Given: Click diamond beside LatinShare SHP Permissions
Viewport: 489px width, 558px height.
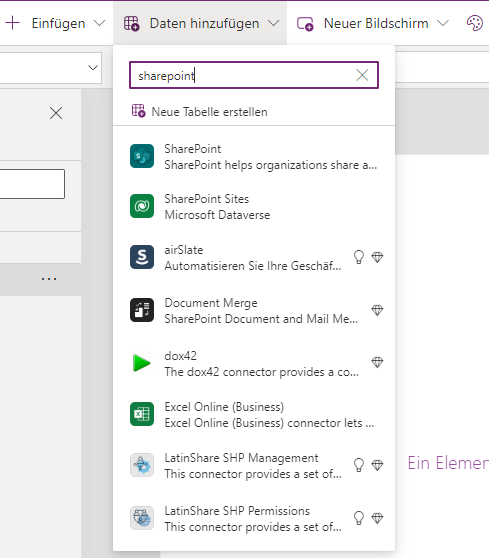Looking at the screenshot, I should 377,518.
